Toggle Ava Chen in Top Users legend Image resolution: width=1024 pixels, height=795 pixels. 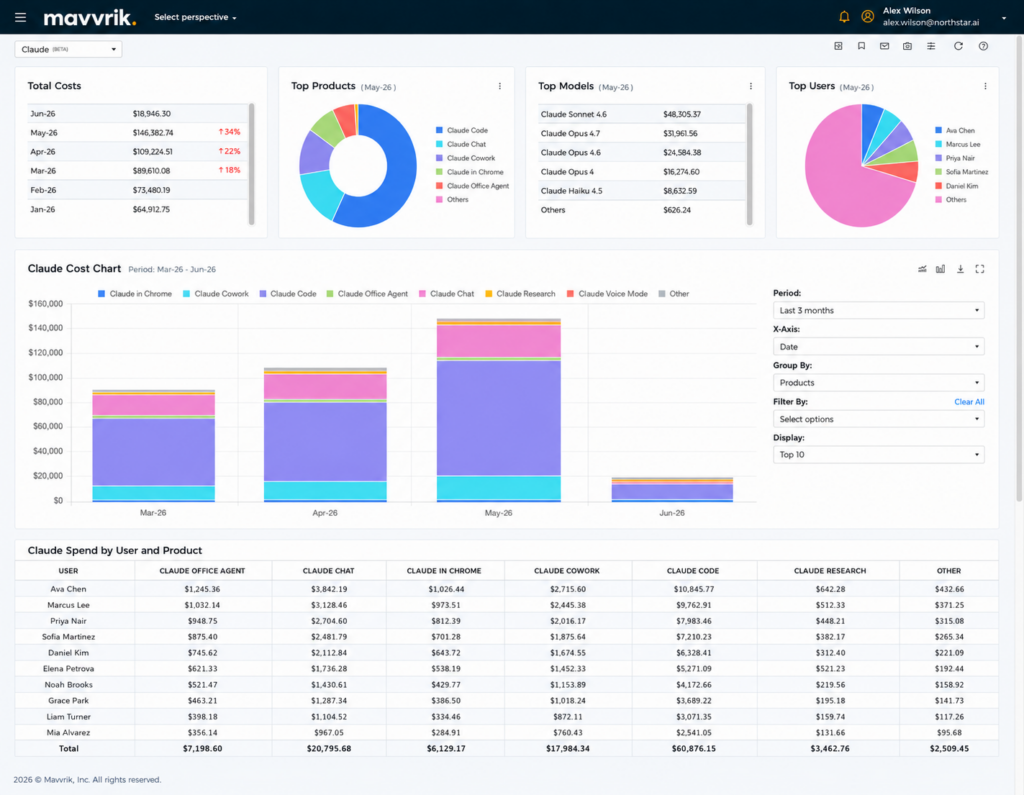[x=955, y=131]
